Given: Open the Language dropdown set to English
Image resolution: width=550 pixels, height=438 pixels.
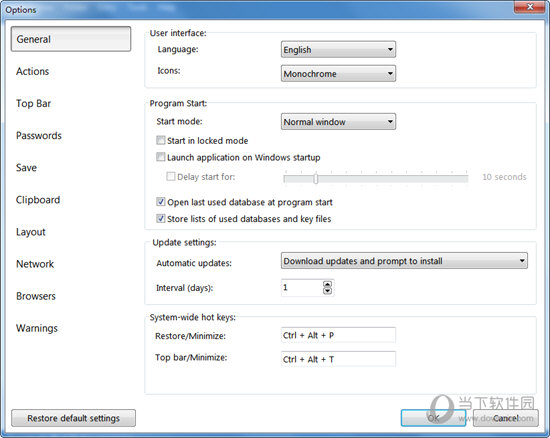Looking at the screenshot, I should pyautogui.click(x=338, y=49).
